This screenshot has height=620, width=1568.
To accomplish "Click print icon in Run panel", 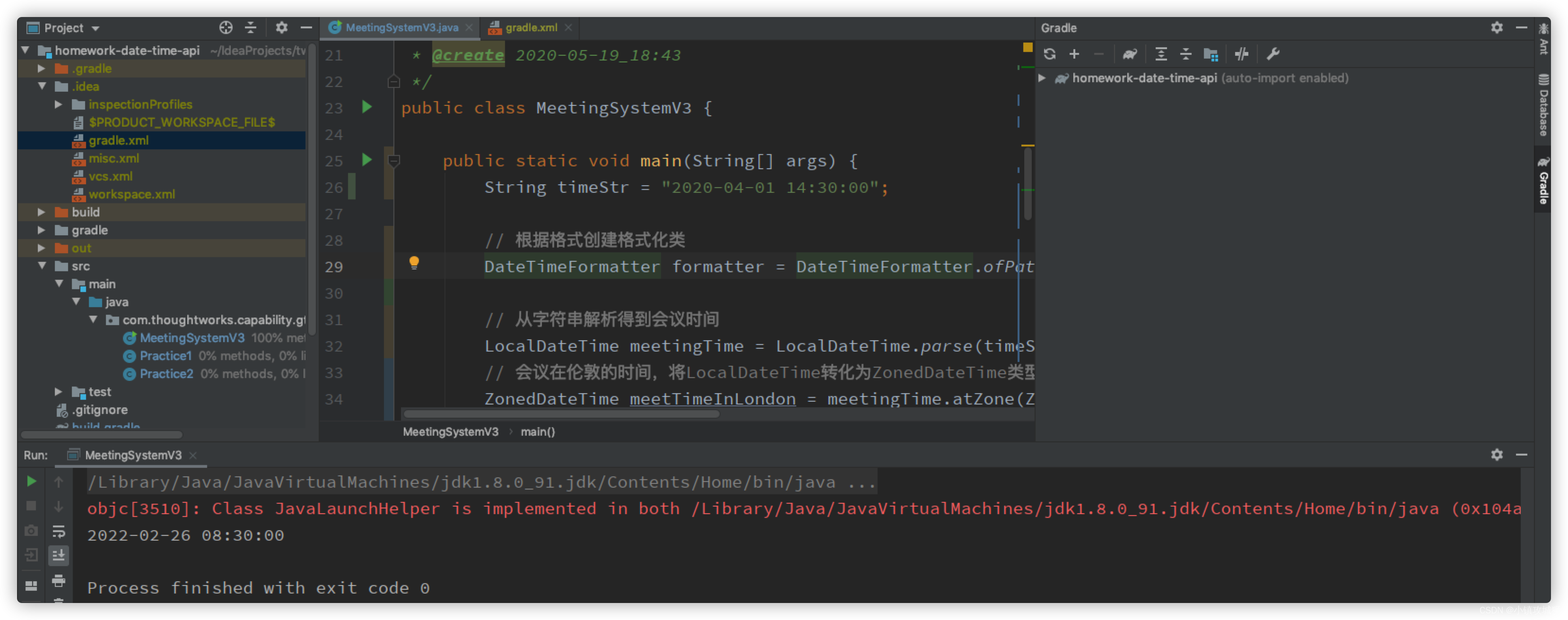I will point(59,580).
